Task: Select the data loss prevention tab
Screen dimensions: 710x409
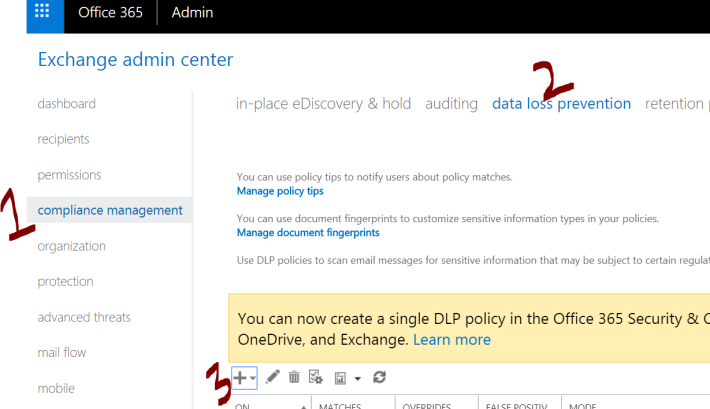Action: coord(561,104)
